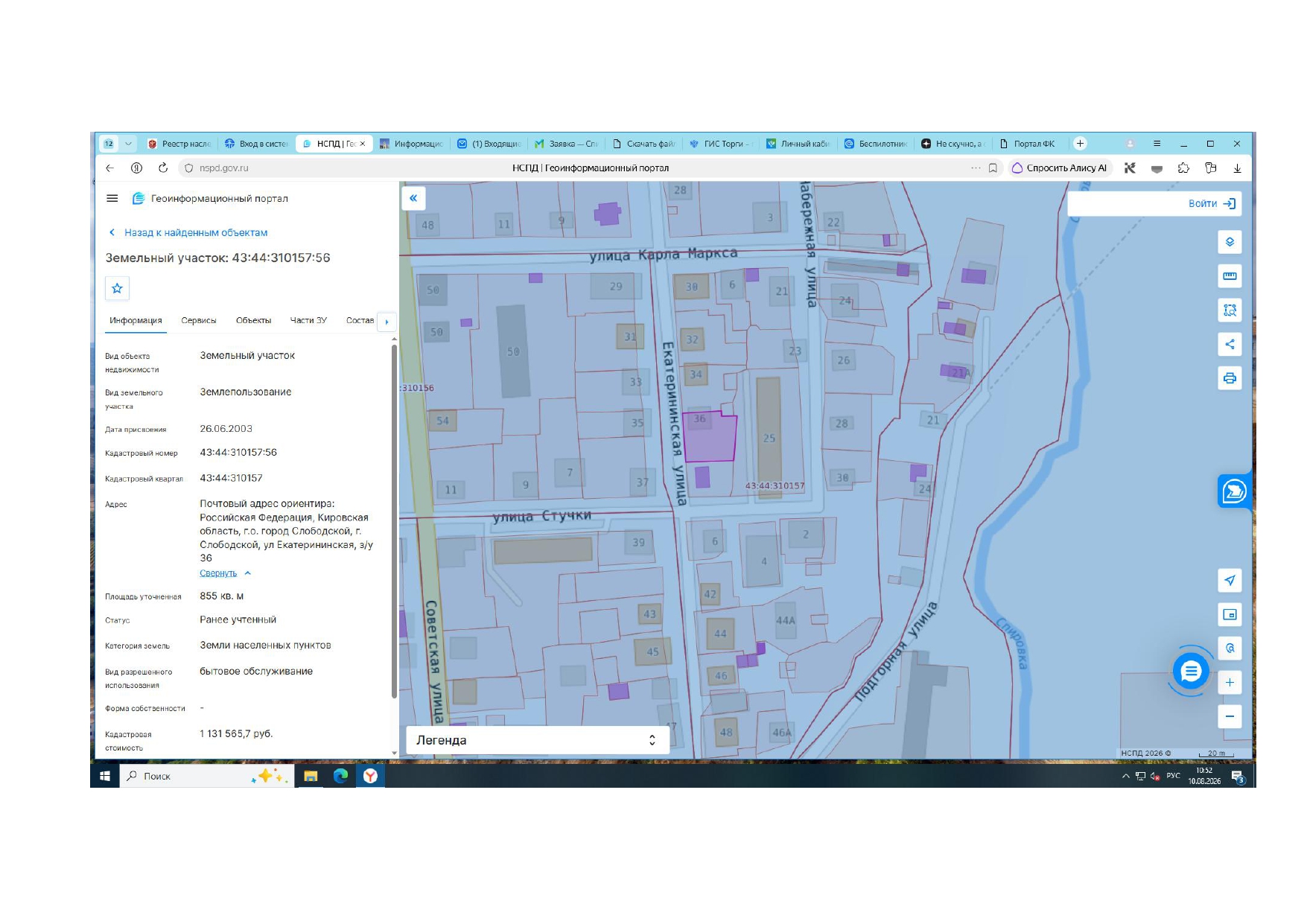Open Yandex Browser taskbar icon
The image size is (1307, 924).
(x=370, y=776)
